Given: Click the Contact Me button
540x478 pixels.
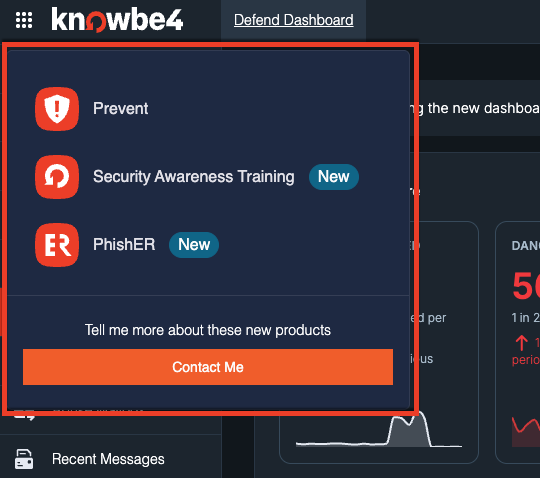Looking at the screenshot, I should coord(208,367).
